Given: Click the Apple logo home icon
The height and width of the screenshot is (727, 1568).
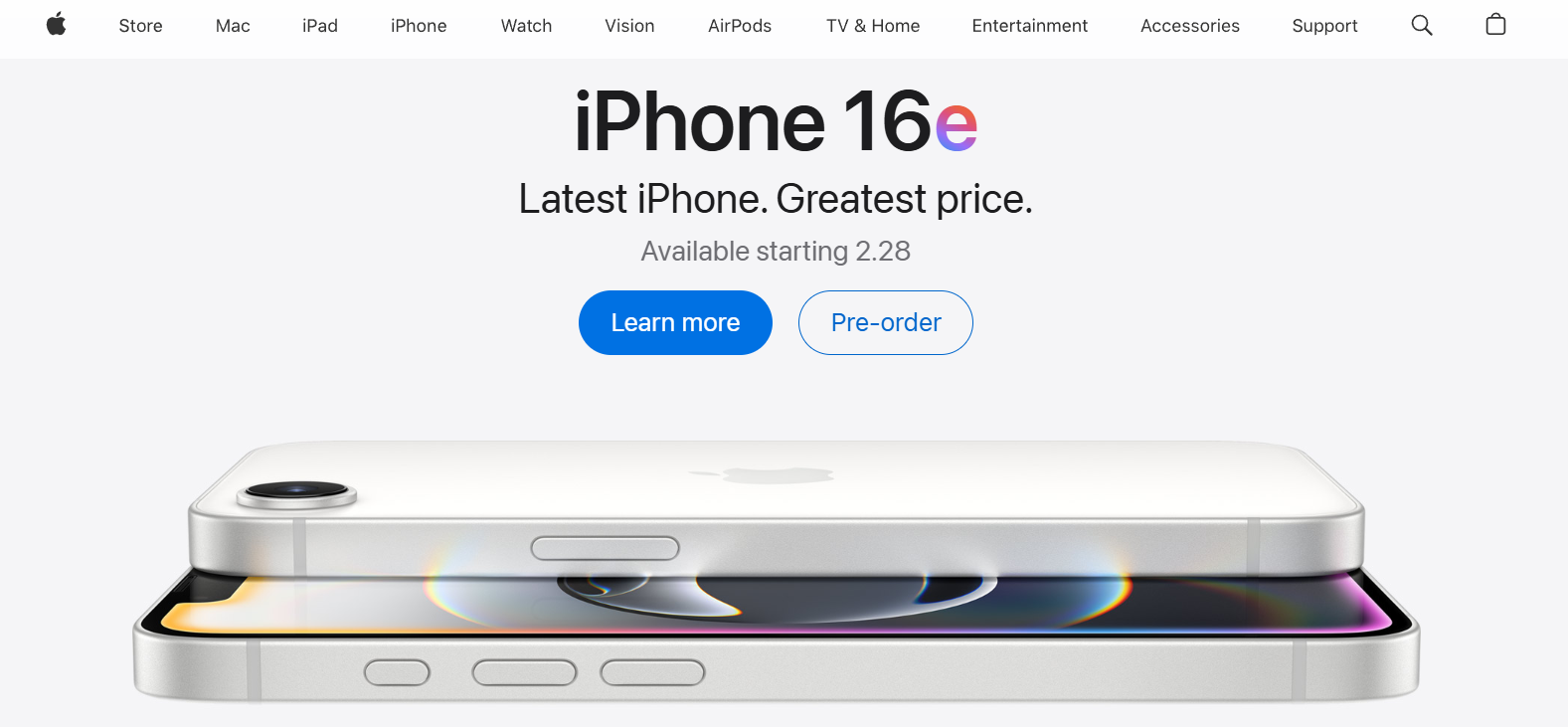Looking at the screenshot, I should (x=57, y=25).
